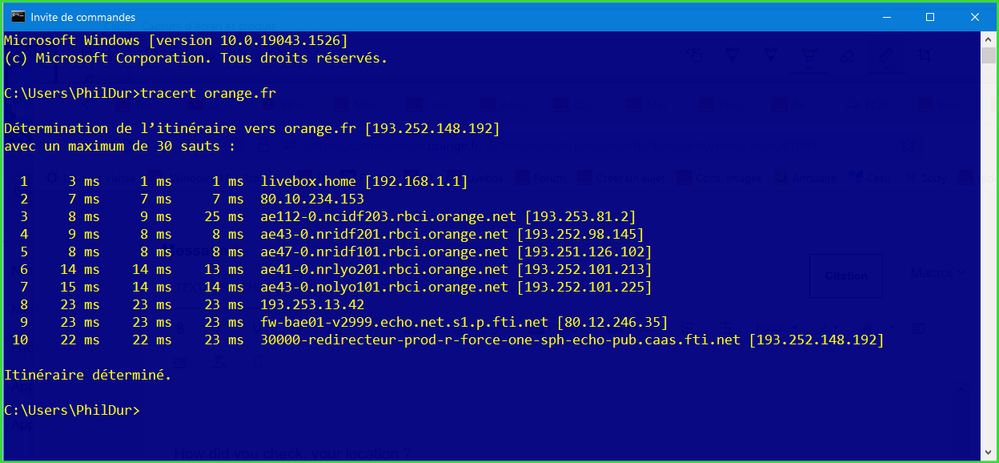Viewport: 999px width, 463px height.
Task: Maximize the Invite de commandes window
Action: click(930, 16)
